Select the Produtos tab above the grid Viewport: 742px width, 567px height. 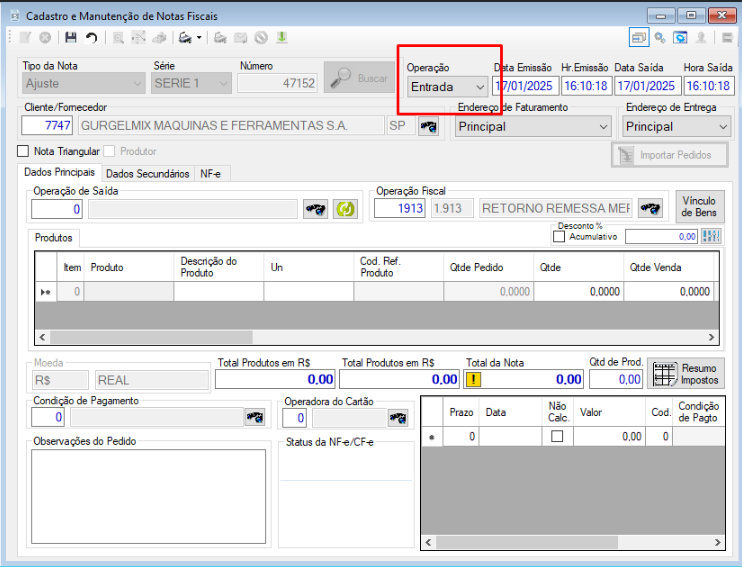[x=53, y=238]
